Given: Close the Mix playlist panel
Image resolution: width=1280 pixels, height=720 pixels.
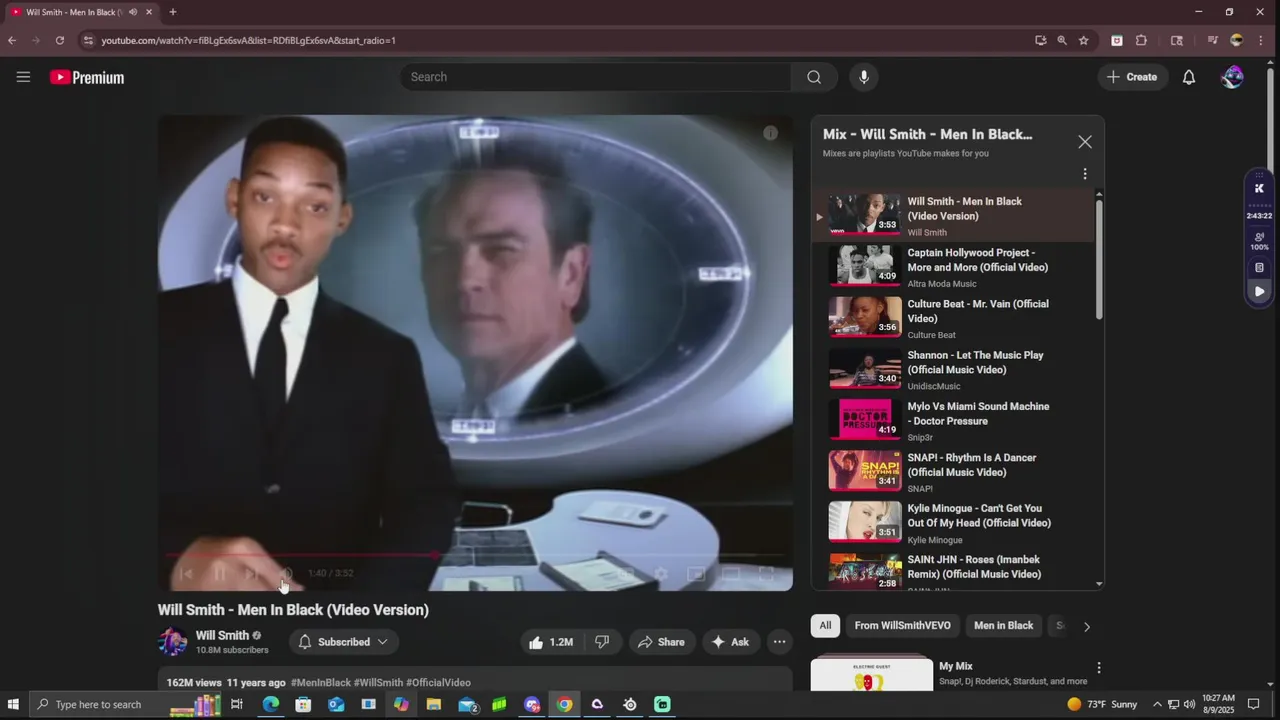Looking at the screenshot, I should 1085,142.
